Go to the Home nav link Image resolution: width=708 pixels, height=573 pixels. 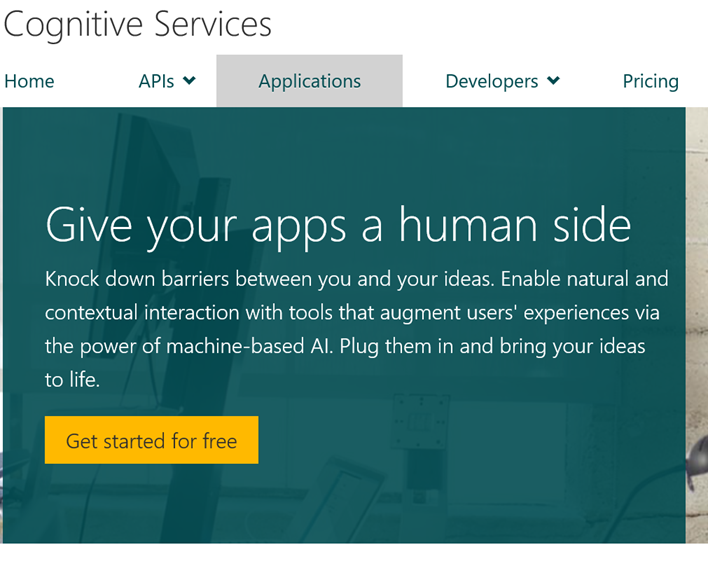29,82
